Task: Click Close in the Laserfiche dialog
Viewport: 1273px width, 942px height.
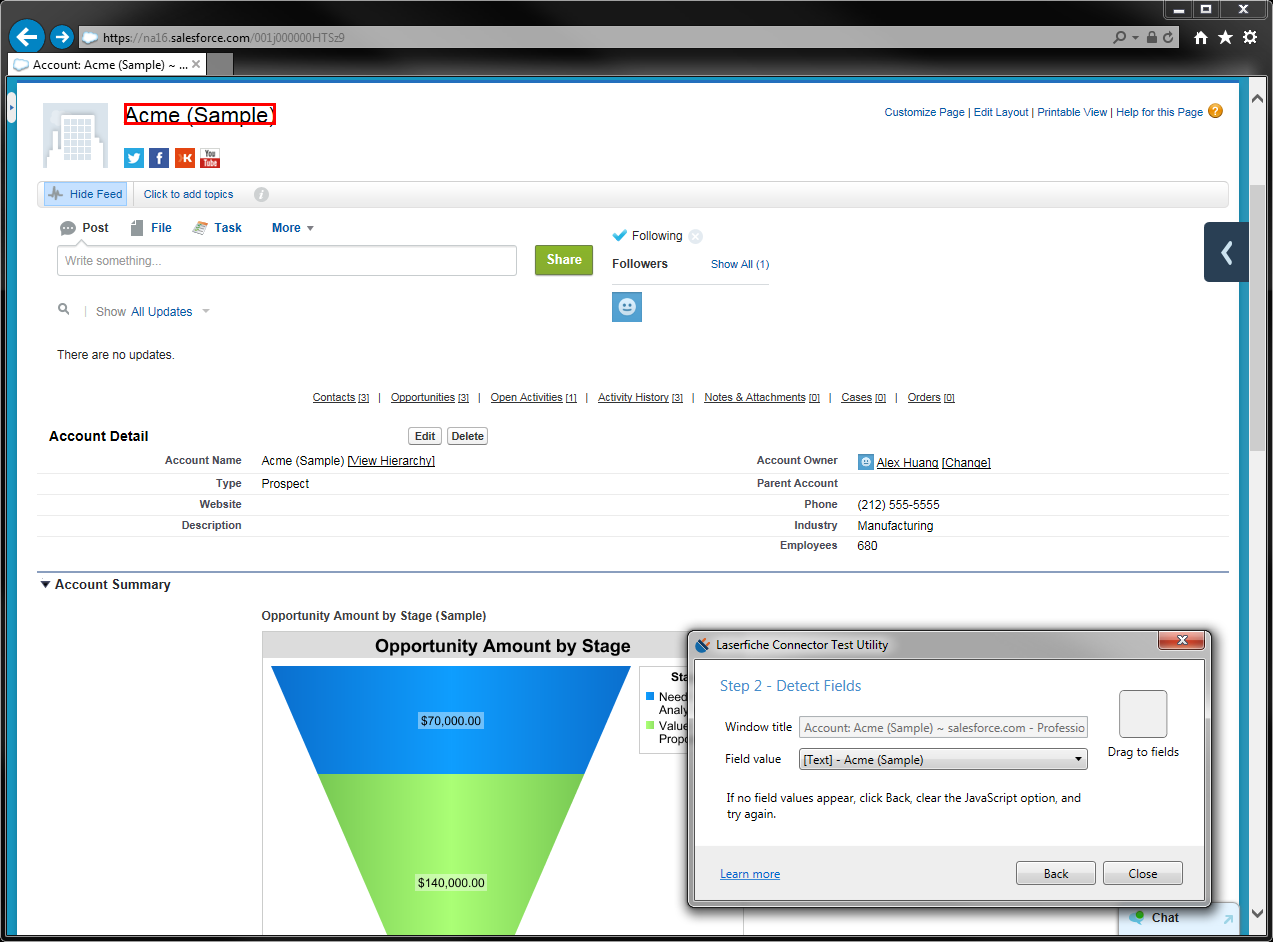Action: point(1143,873)
